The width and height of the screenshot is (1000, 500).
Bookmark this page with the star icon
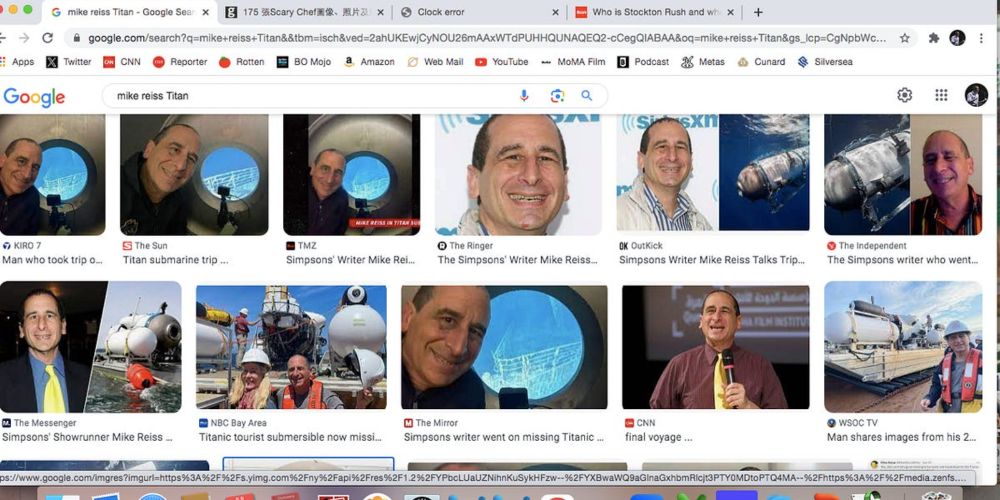pos(904,38)
